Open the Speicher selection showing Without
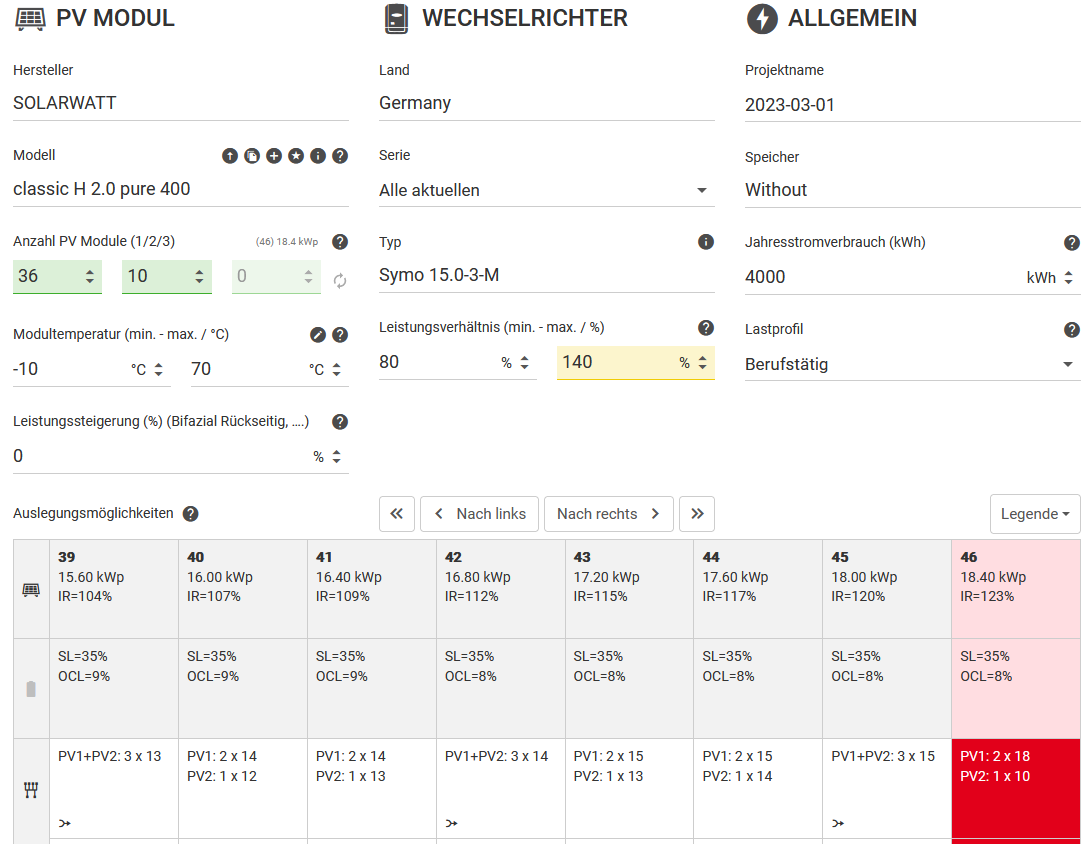 click(x=912, y=190)
